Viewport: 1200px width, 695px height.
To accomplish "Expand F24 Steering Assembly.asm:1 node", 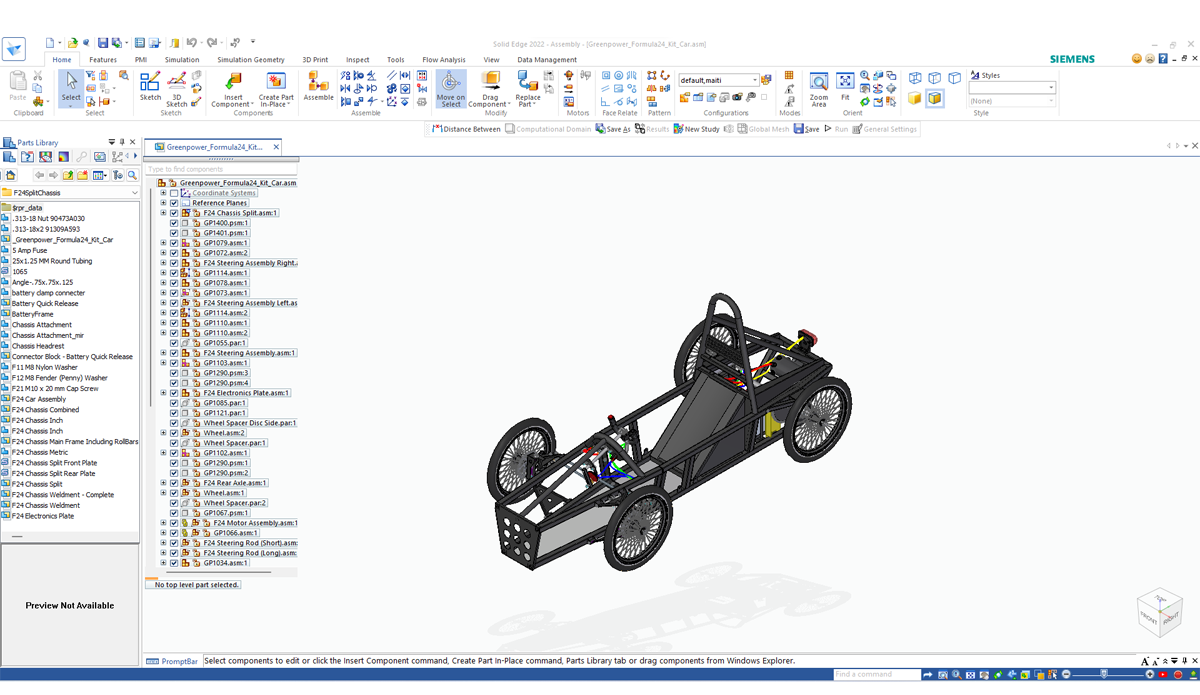I will (x=163, y=353).
